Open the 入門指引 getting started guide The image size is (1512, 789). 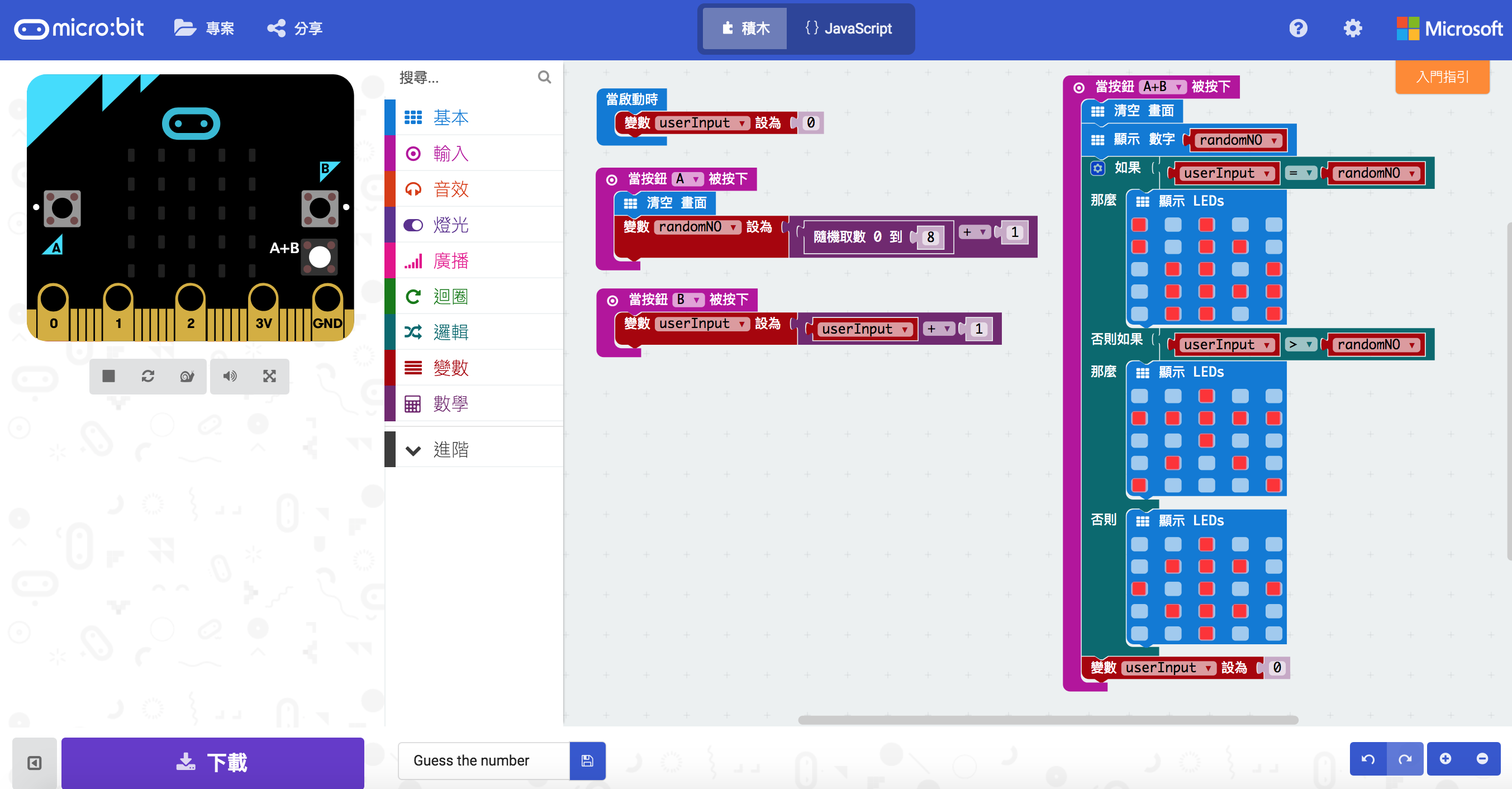pos(1442,77)
